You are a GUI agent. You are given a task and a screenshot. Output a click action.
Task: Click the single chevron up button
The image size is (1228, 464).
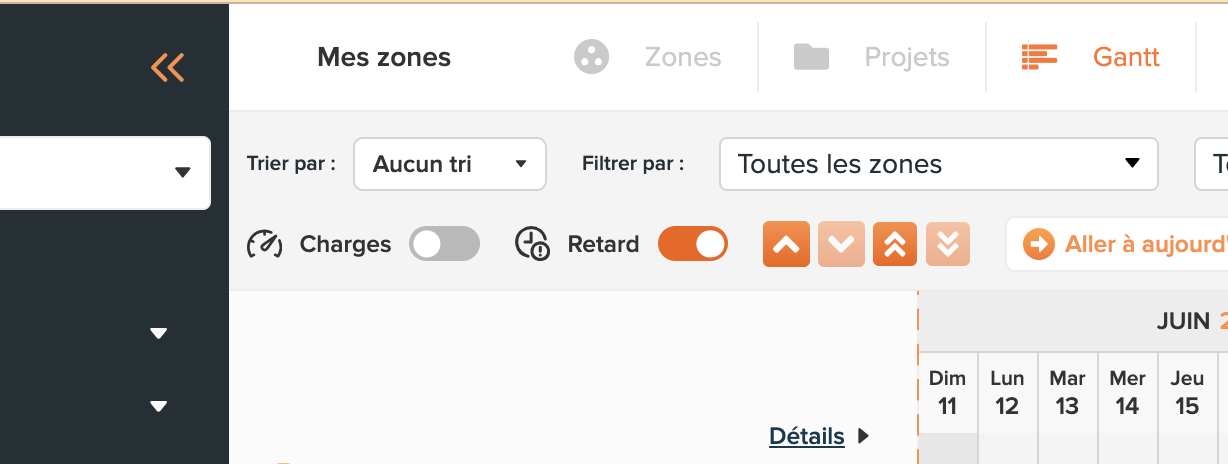click(786, 245)
